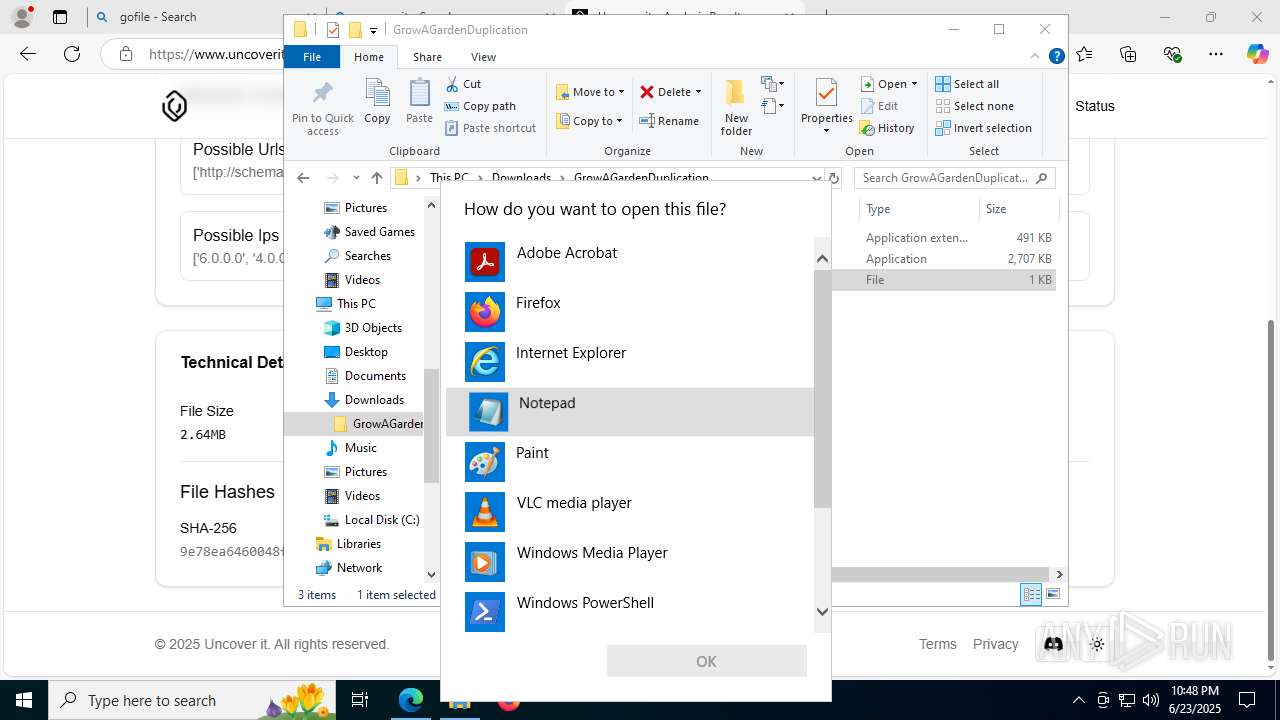Click the Status link in page header
Viewport: 1280px width, 720px height.
click(x=1094, y=106)
